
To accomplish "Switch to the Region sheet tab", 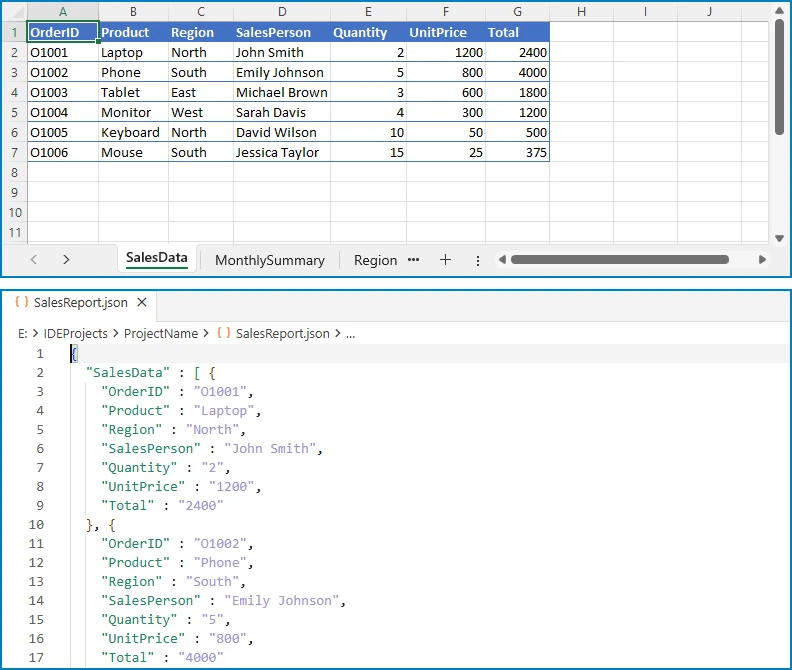I will coord(375,260).
